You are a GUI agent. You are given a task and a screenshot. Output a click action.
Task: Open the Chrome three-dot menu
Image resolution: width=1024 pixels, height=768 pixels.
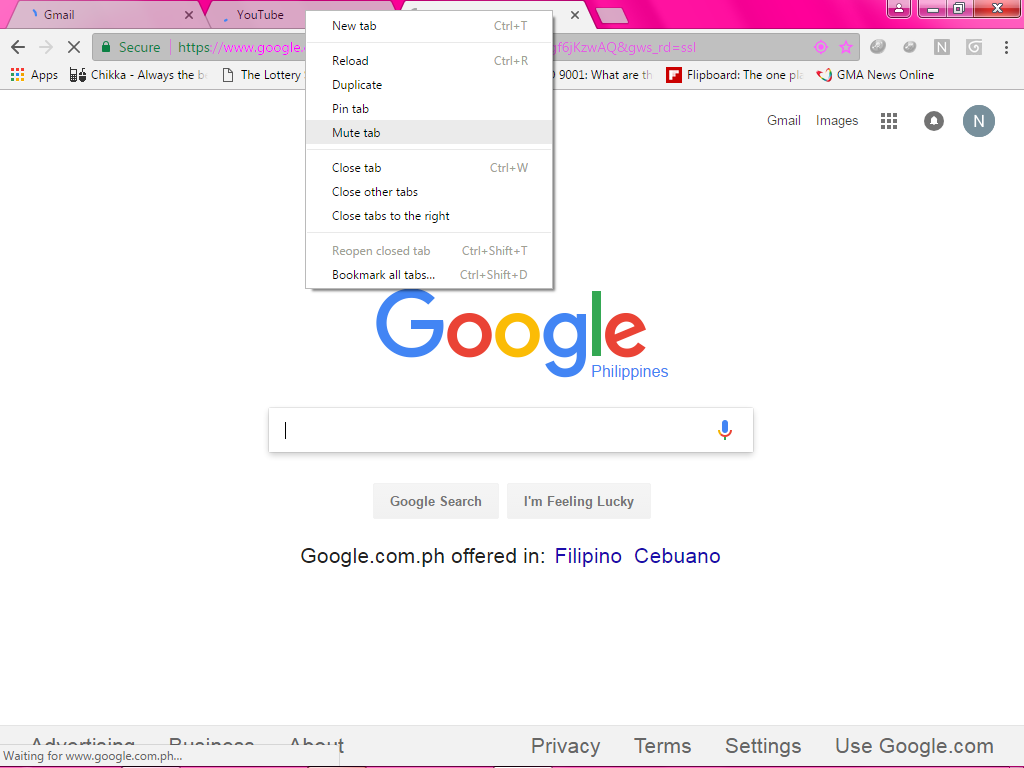(x=1006, y=47)
